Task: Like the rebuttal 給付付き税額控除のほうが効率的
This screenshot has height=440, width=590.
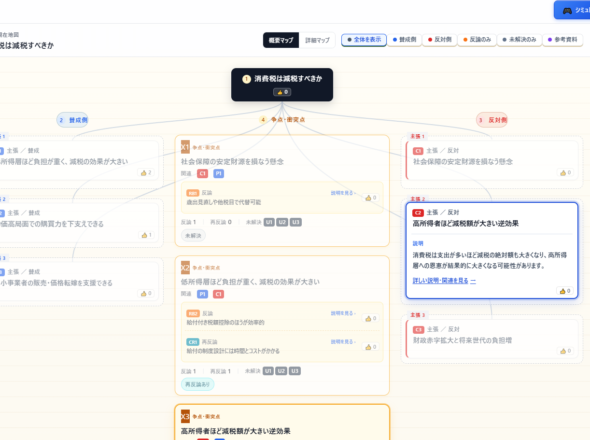Action: click(x=371, y=318)
